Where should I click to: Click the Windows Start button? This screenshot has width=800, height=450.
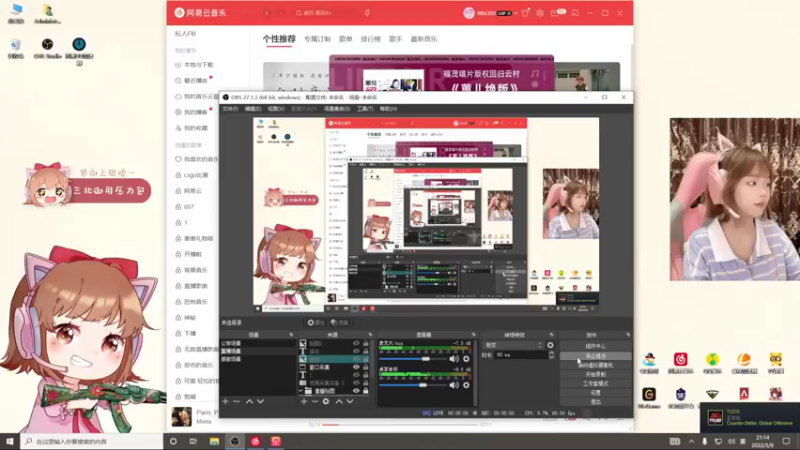pos(10,441)
